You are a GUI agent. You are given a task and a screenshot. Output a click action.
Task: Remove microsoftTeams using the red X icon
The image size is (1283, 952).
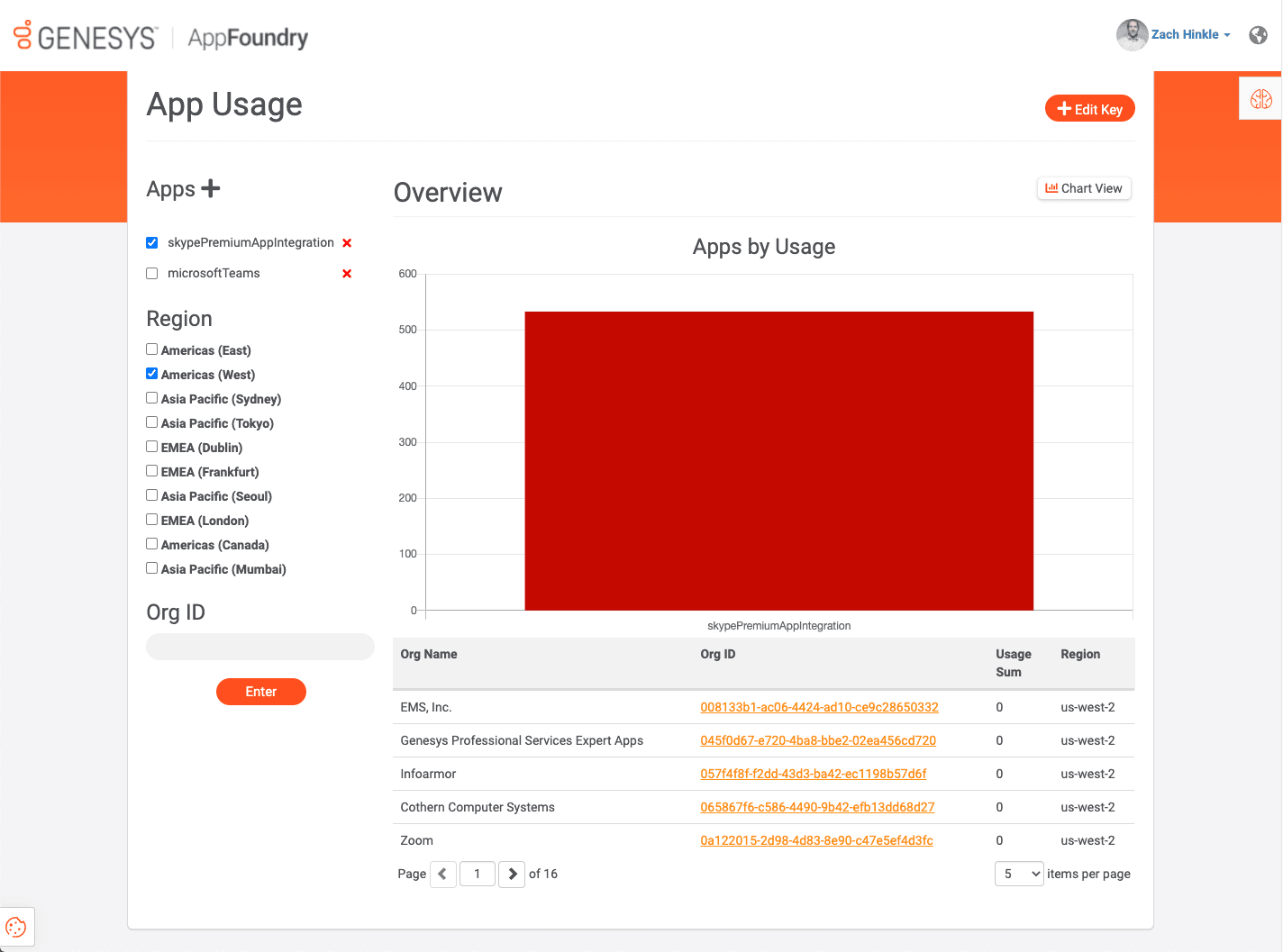[x=347, y=274]
